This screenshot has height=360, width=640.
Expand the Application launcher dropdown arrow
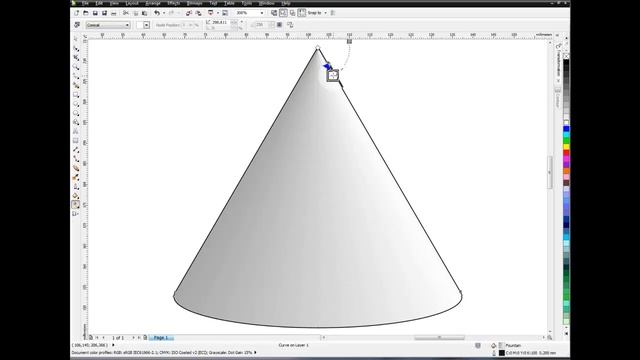click(218, 13)
